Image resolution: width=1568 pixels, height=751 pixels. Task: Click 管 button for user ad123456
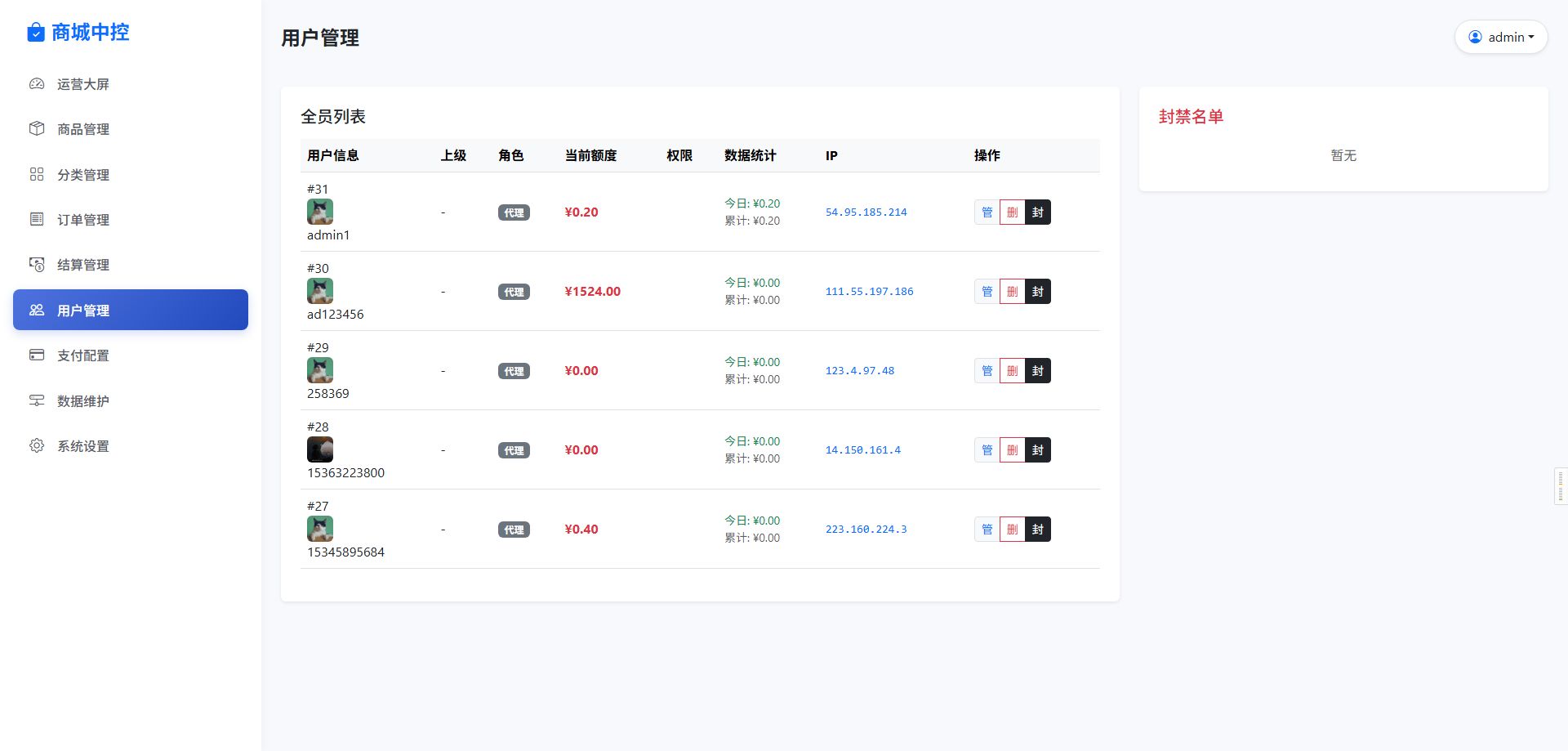point(987,292)
